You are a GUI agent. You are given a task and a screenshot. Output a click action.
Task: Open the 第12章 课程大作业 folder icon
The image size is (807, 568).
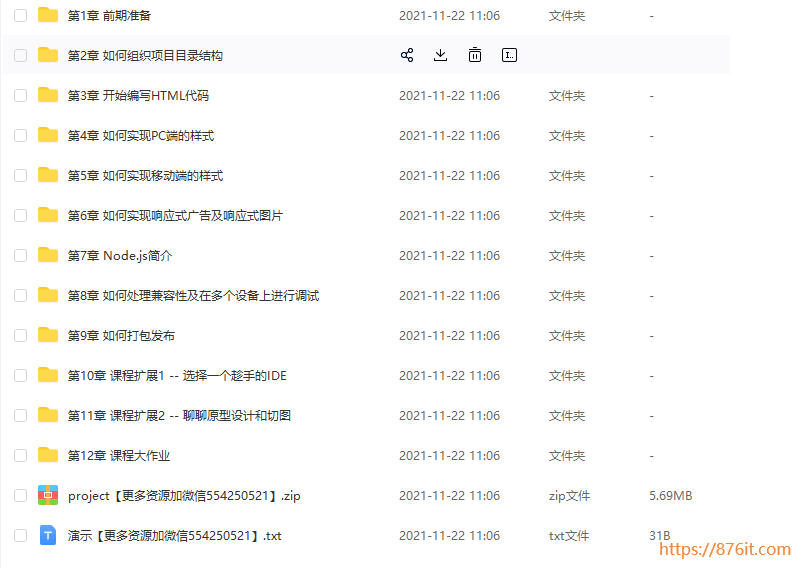[x=48, y=455]
